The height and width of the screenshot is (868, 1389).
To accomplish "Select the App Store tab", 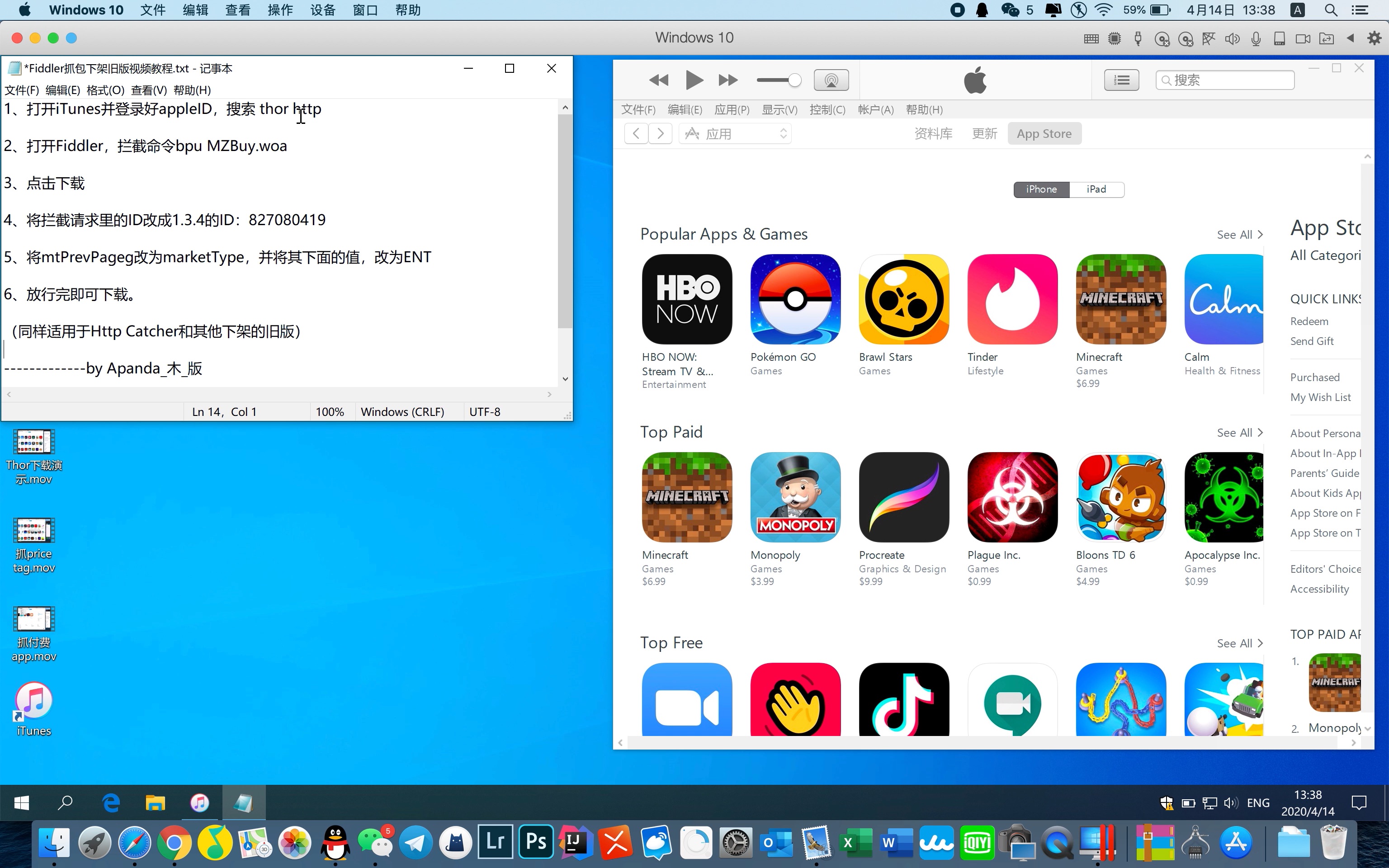I will tap(1044, 134).
